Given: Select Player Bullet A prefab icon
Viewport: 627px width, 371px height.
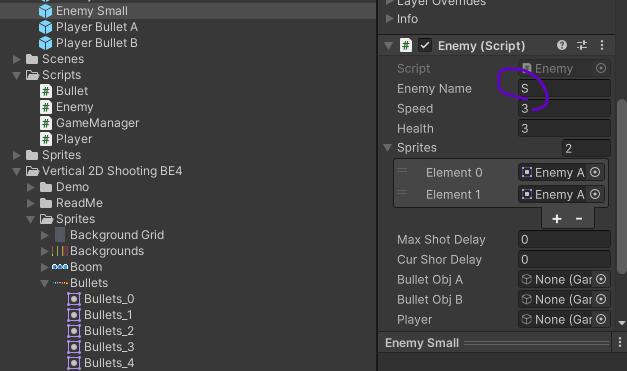Looking at the screenshot, I should (x=46, y=27).
